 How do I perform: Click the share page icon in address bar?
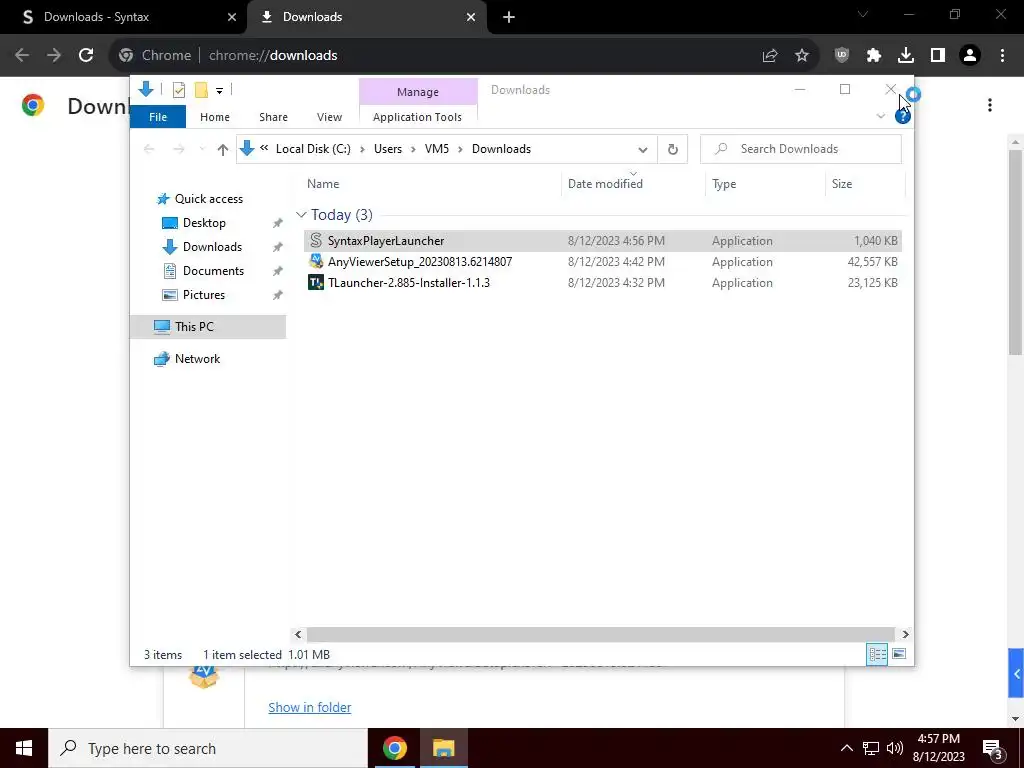tap(770, 56)
